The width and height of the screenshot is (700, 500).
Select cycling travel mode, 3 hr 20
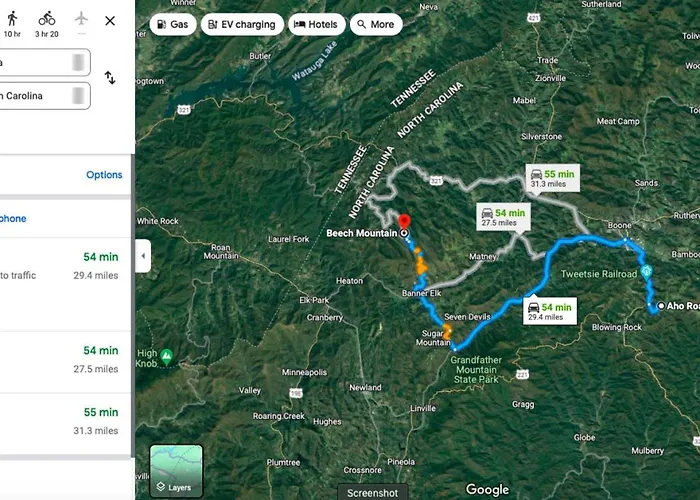point(46,24)
